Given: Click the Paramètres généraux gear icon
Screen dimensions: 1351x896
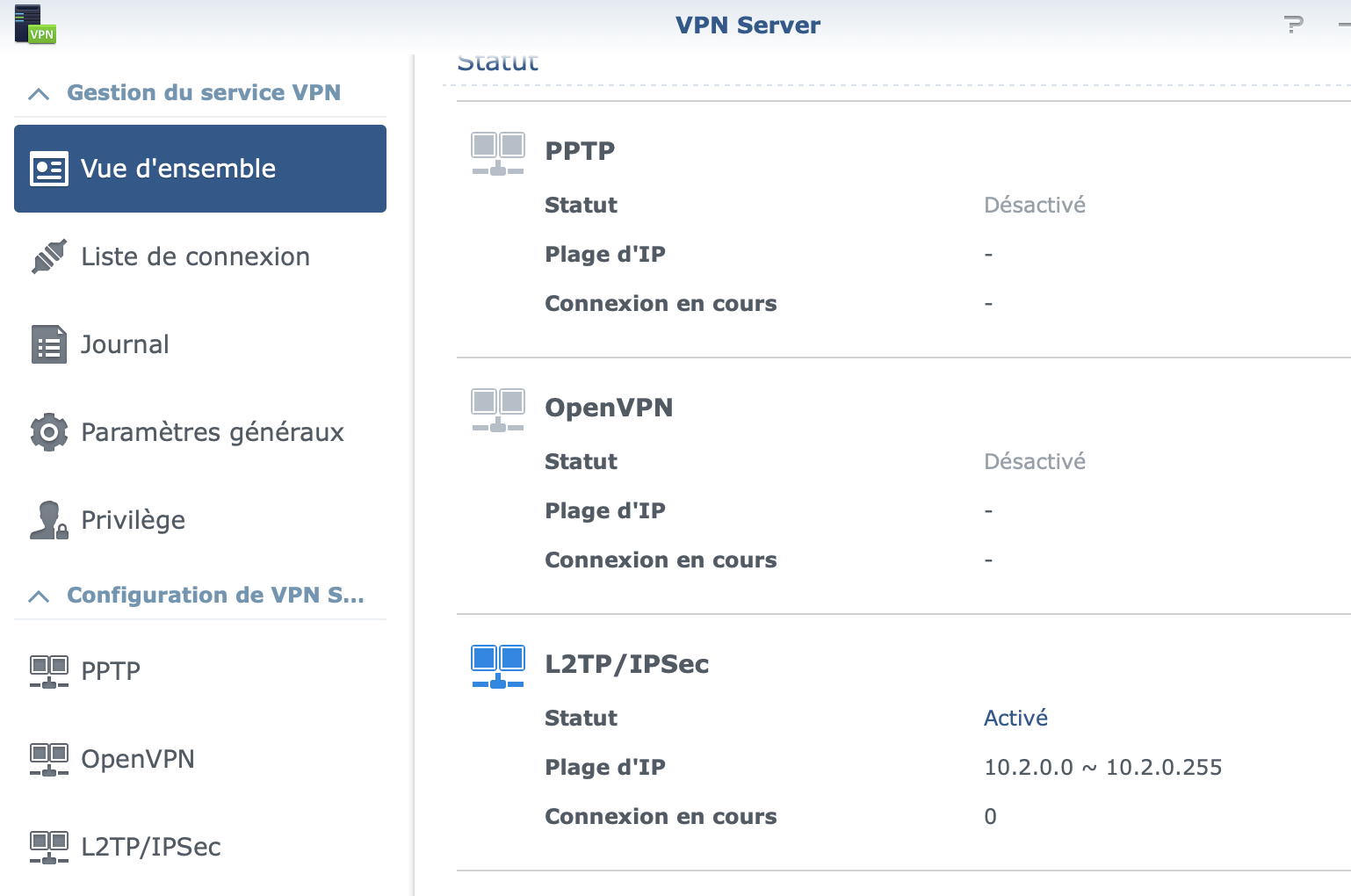Looking at the screenshot, I should tap(49, 432).
